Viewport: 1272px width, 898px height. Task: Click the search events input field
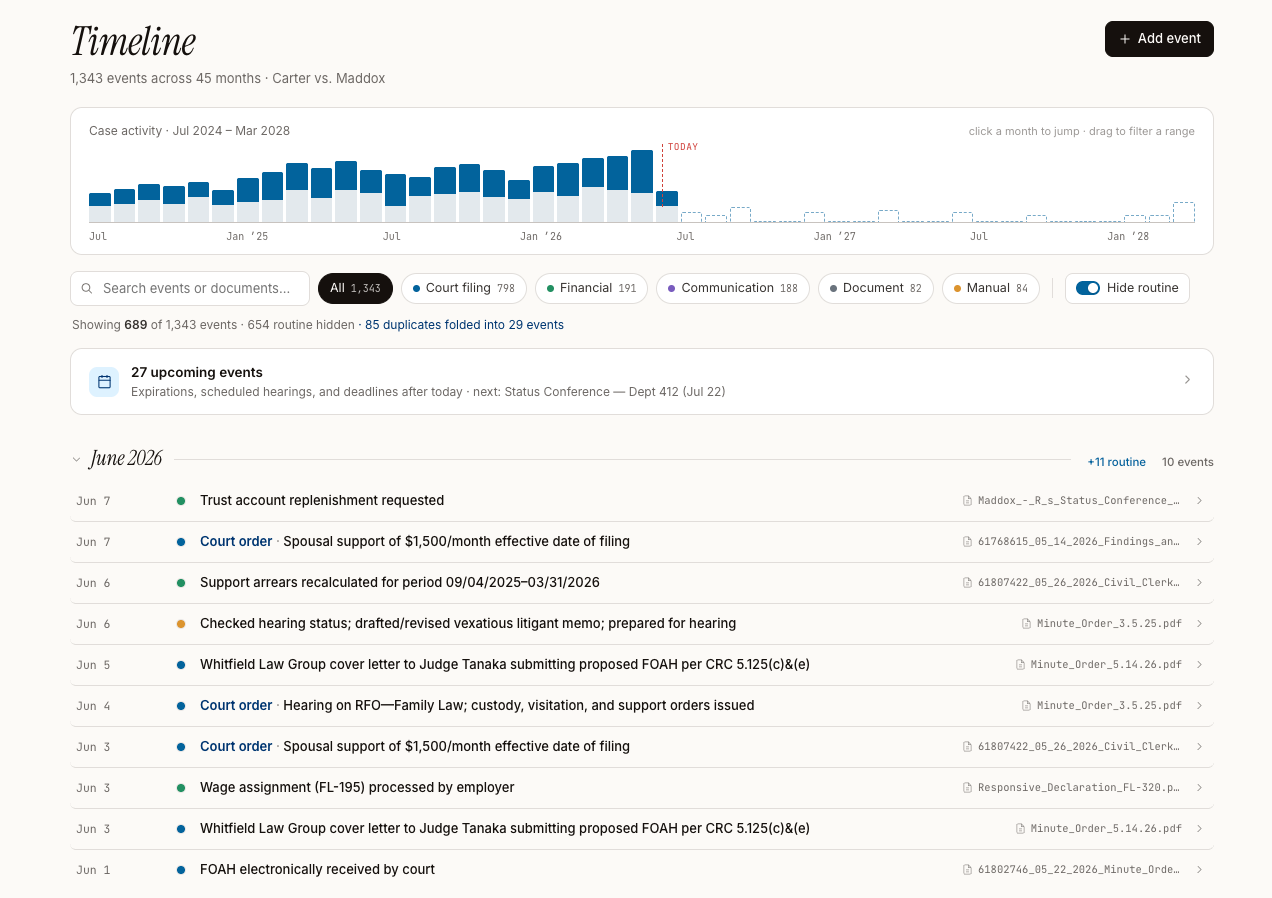click(x=190, y=288)
